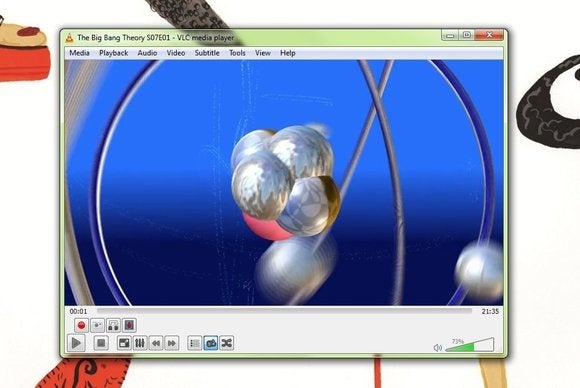The height and width of the screenshot is (388, 580).
Task: Click the frame by frame button
Action: (x=129, y=325)
